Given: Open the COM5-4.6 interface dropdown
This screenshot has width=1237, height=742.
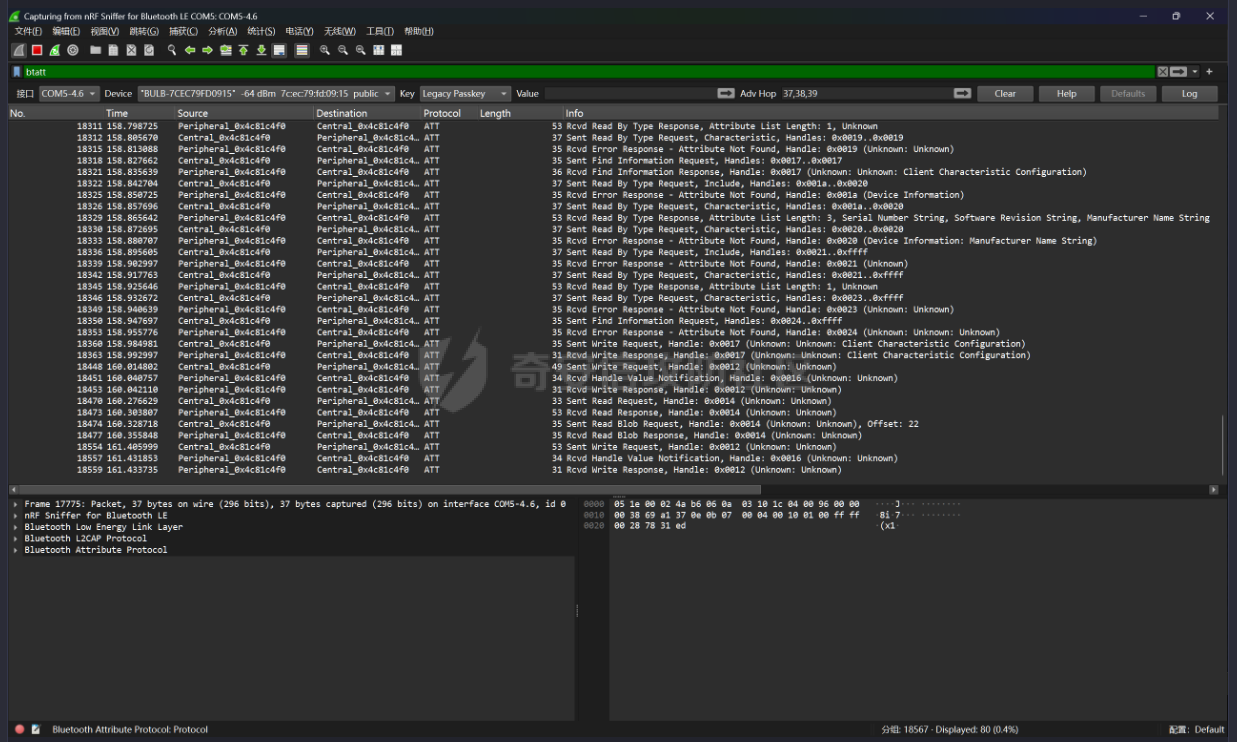Looking at the screenshot, I should tap(69, 93).
